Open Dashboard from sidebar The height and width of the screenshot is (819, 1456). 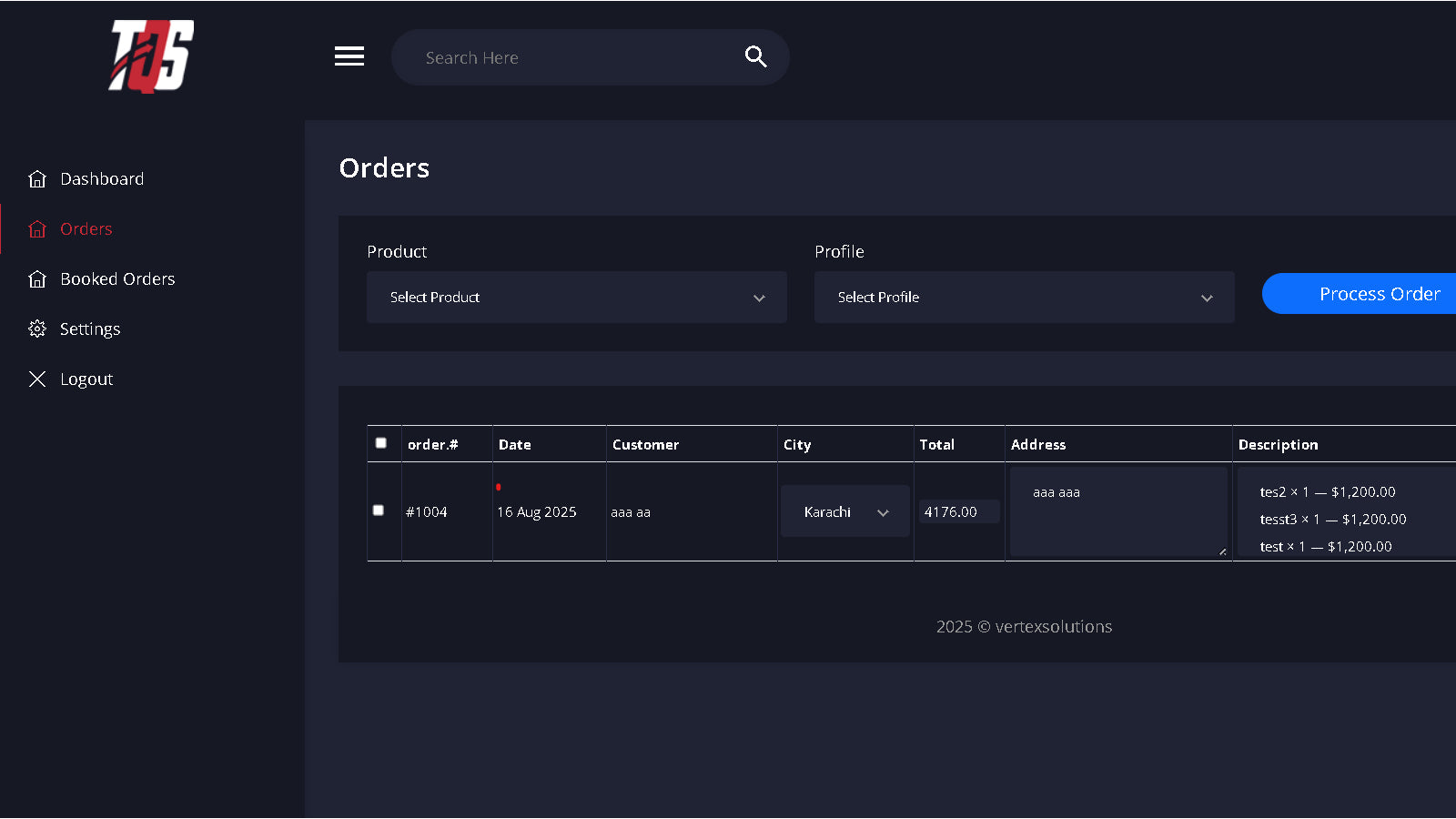click(x=102, y=179)
